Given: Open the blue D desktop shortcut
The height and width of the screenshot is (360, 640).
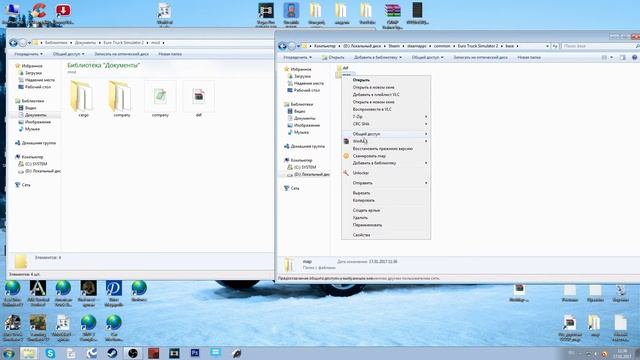Looking at the screenshot, I should click(114, 293).
